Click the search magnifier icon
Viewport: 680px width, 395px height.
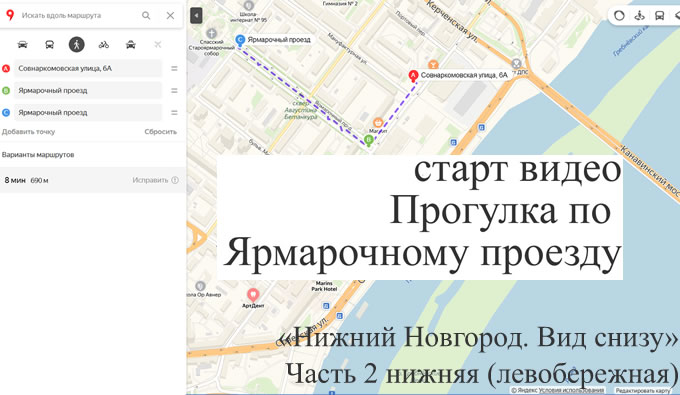pos(146,16)
